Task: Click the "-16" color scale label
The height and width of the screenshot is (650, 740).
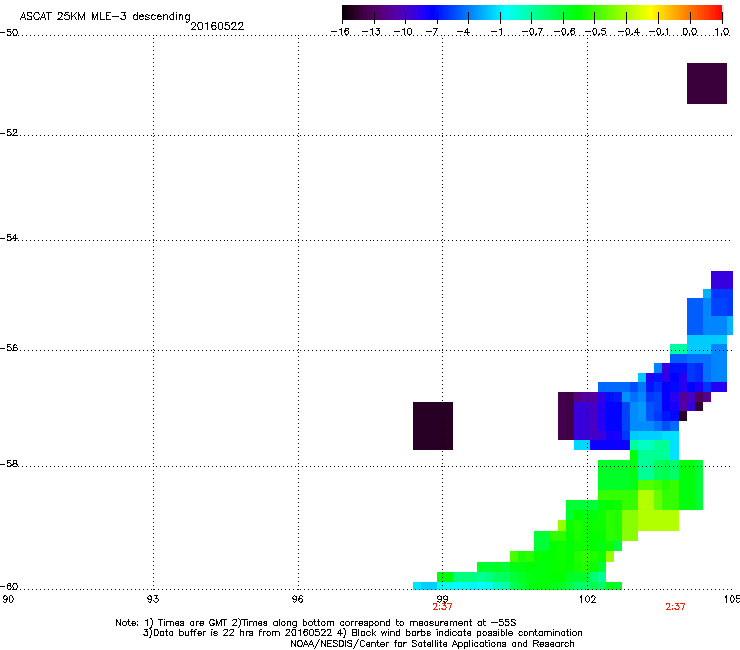Action: coord(340,32)
